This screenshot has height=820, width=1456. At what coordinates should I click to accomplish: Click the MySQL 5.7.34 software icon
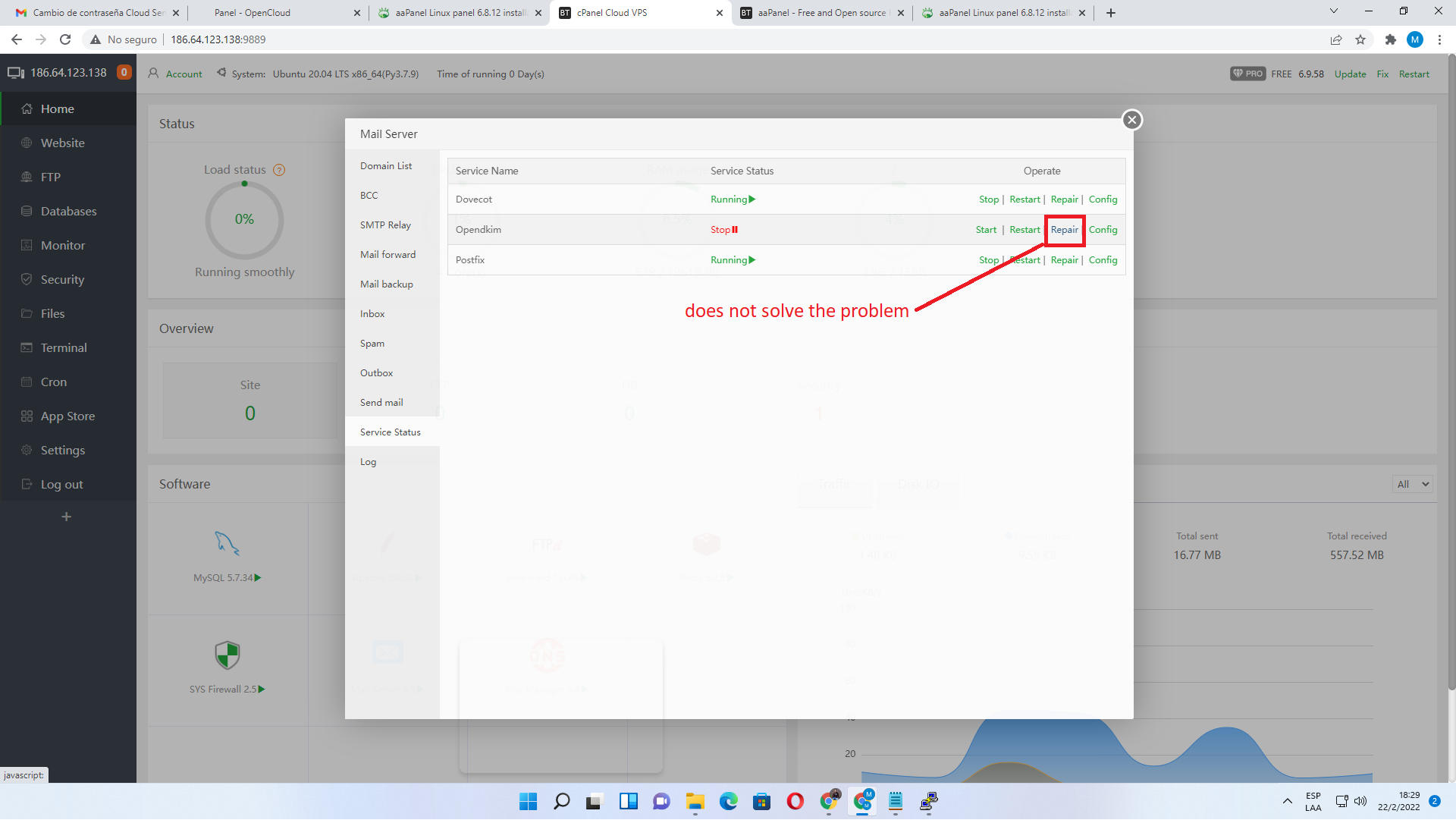[227, 544]
